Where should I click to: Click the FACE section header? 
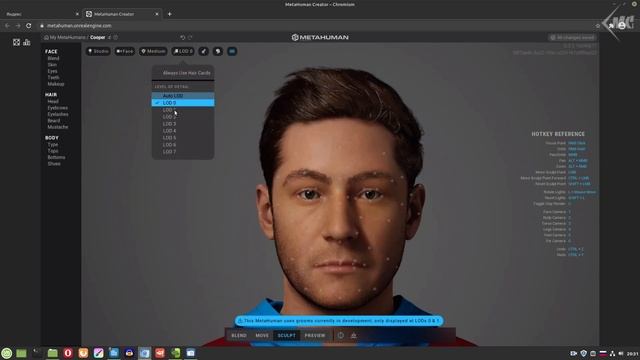(x=51, y=51)
